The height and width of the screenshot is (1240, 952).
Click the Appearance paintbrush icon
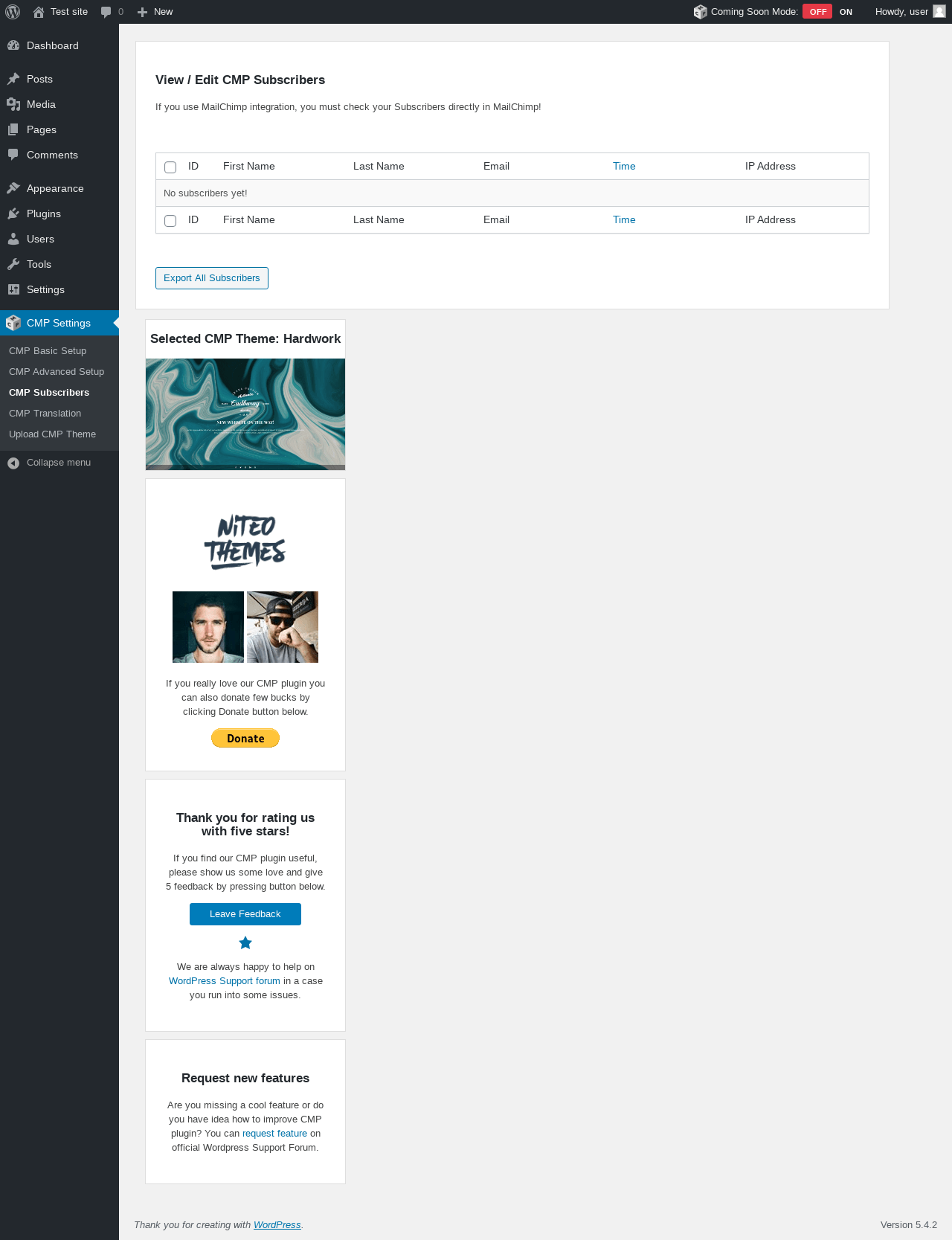pyautogui.click(x=13, y=188)
